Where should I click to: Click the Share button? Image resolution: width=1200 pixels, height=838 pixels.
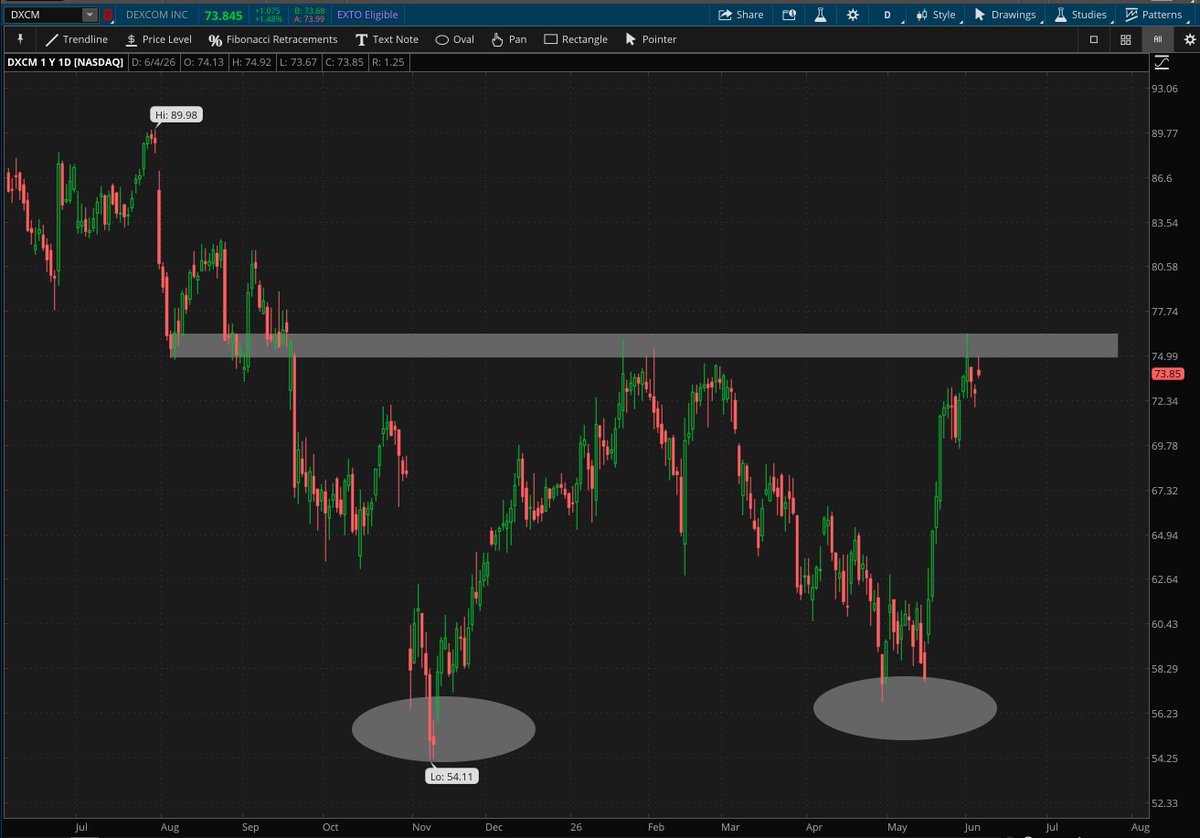tap(741, 15)
